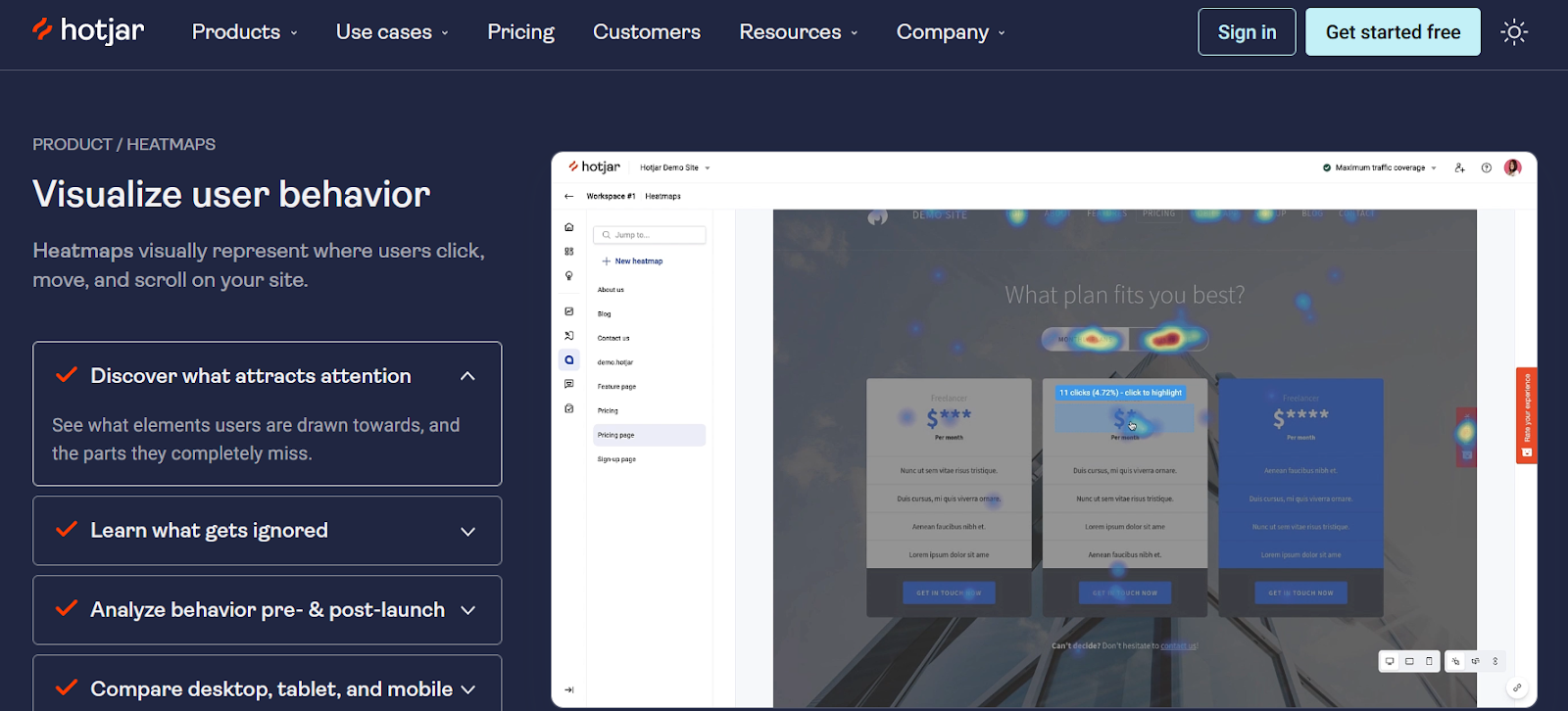The width and height of the screenshot is (1568, 711).
Task: Open the Feedback speech bubble icon in the sidebar
Action: [569, 384]
